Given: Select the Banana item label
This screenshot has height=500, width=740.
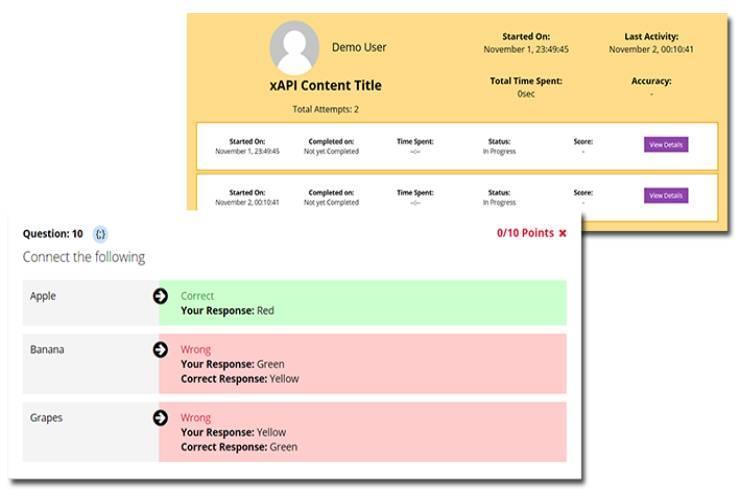Looking at the screenshot, I should point(47,350).
